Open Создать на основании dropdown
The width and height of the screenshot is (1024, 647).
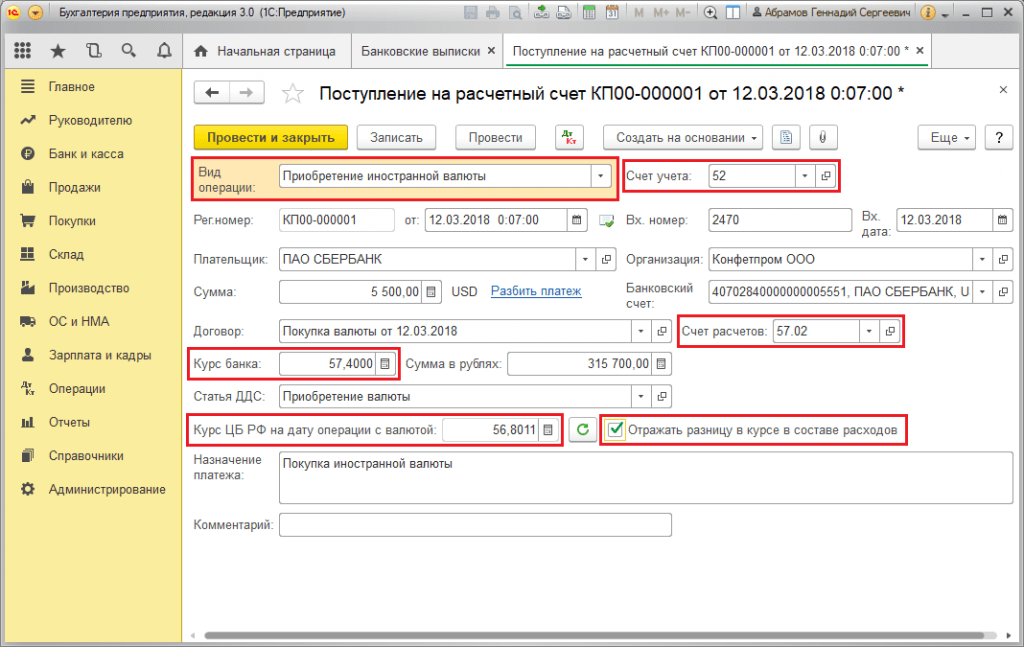[682, 138]
